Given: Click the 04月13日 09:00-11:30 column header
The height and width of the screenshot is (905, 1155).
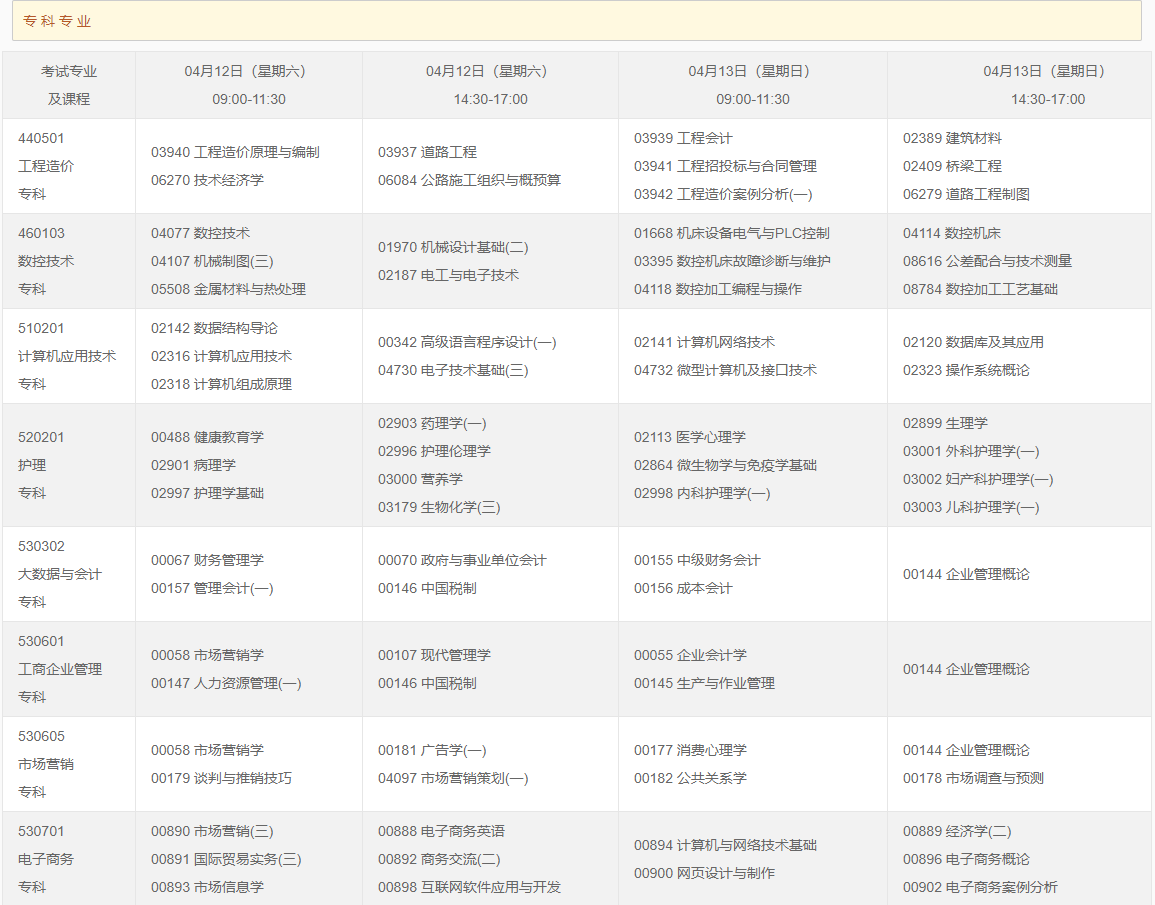Looking at the screenshot, I should pyautogui.click(x=753, y=85).
